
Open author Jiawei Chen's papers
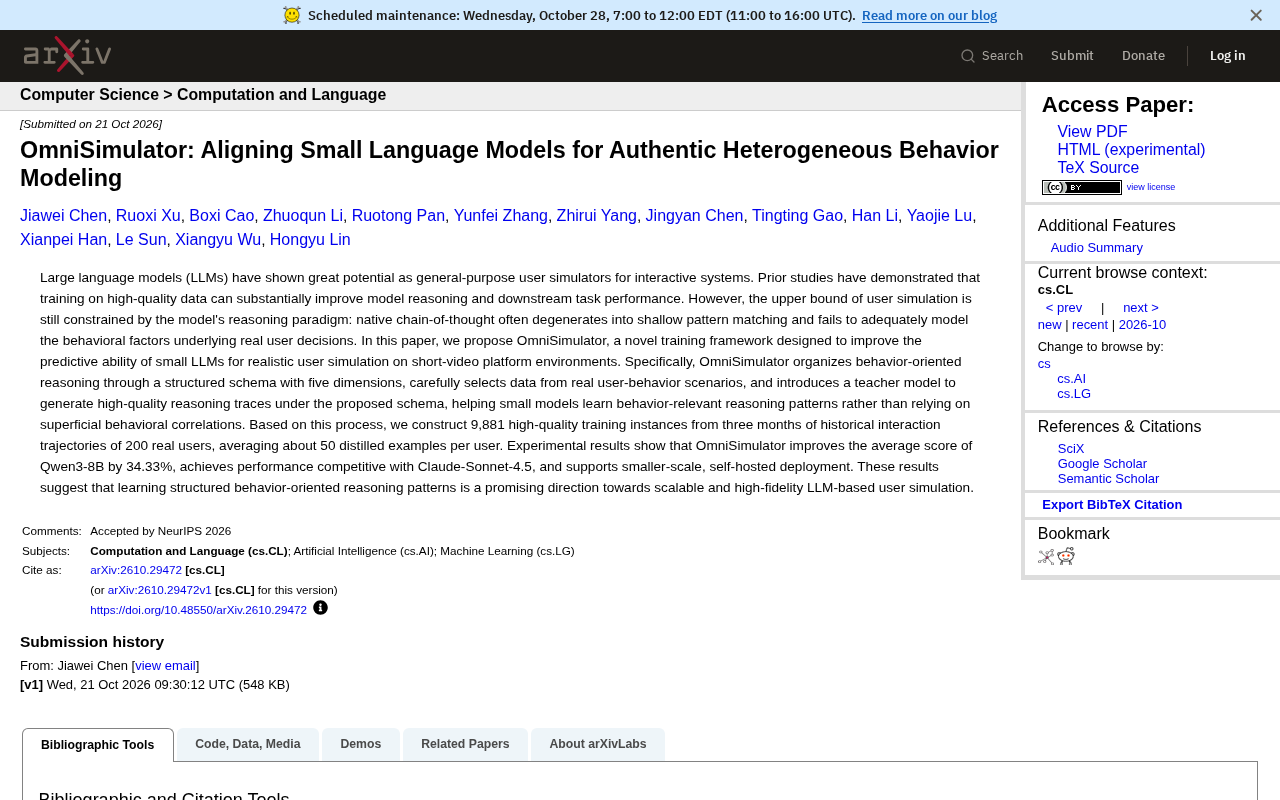[63, 216]
